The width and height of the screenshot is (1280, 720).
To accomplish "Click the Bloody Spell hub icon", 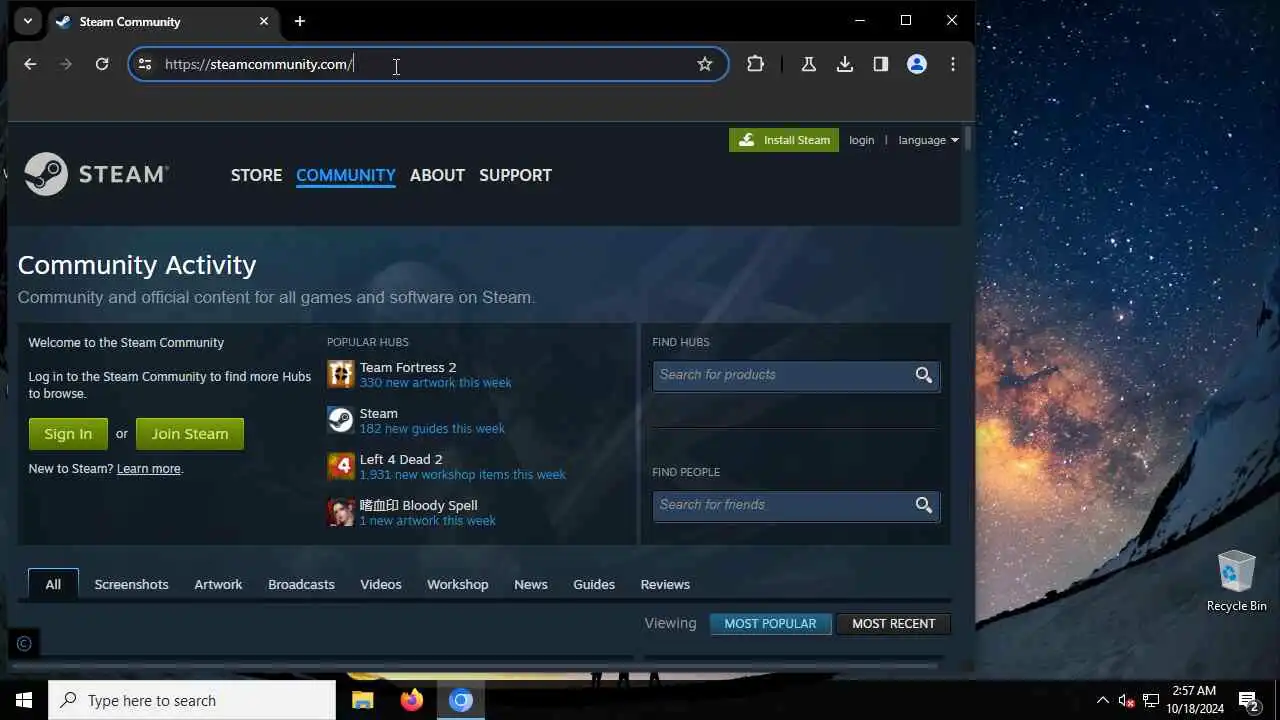I will click(341, 512).
